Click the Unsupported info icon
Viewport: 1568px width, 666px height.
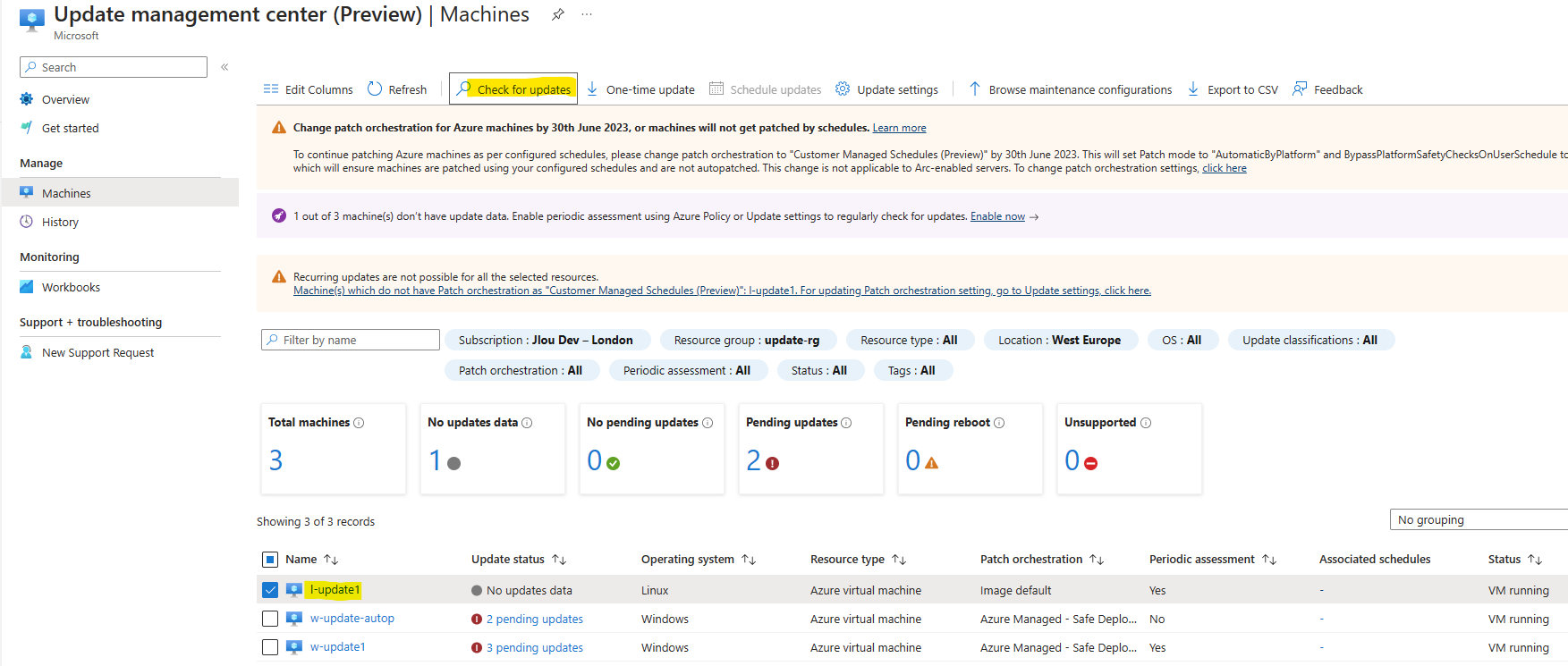(1146, 423)
